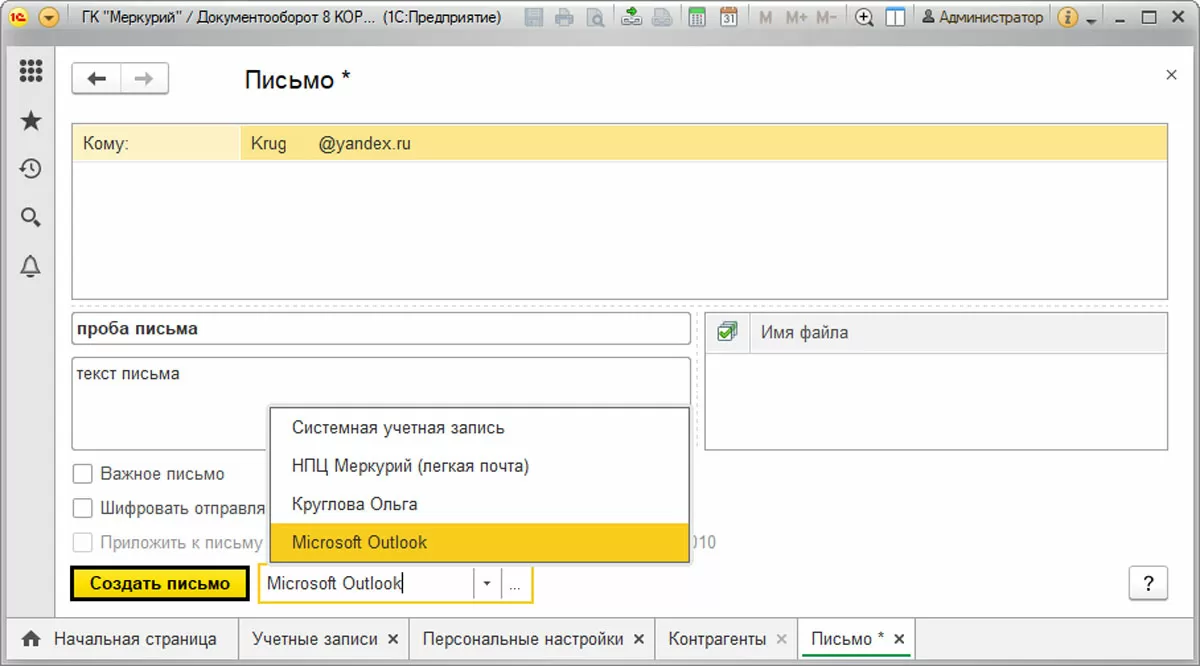Open Favorites star in left sidebar
1200x666 pixels.
click(x=31, y=121)
